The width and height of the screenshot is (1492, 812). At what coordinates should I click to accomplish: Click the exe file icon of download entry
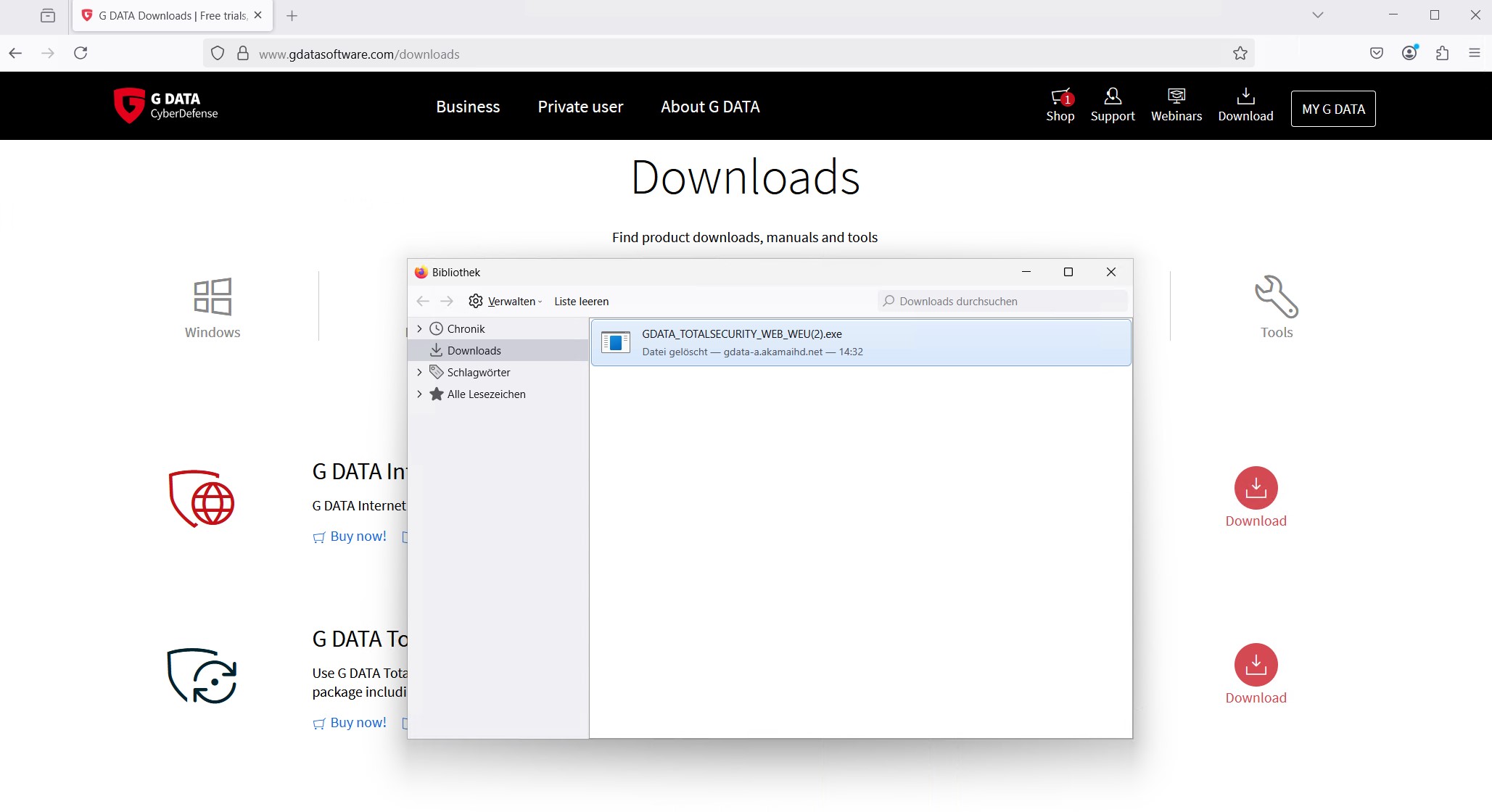pos(616,342)
